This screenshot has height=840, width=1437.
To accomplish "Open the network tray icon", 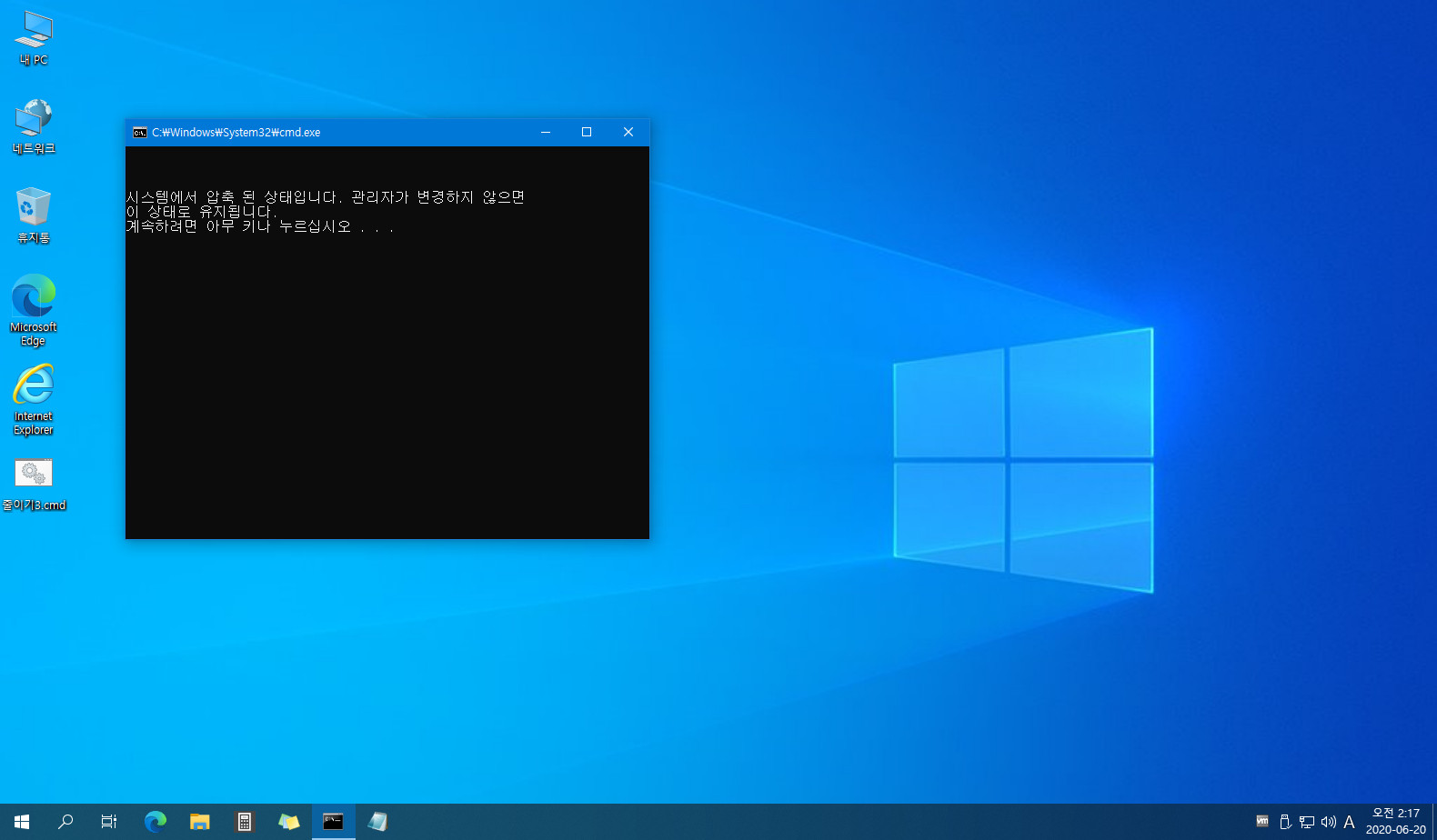I will pos(1307,822).
